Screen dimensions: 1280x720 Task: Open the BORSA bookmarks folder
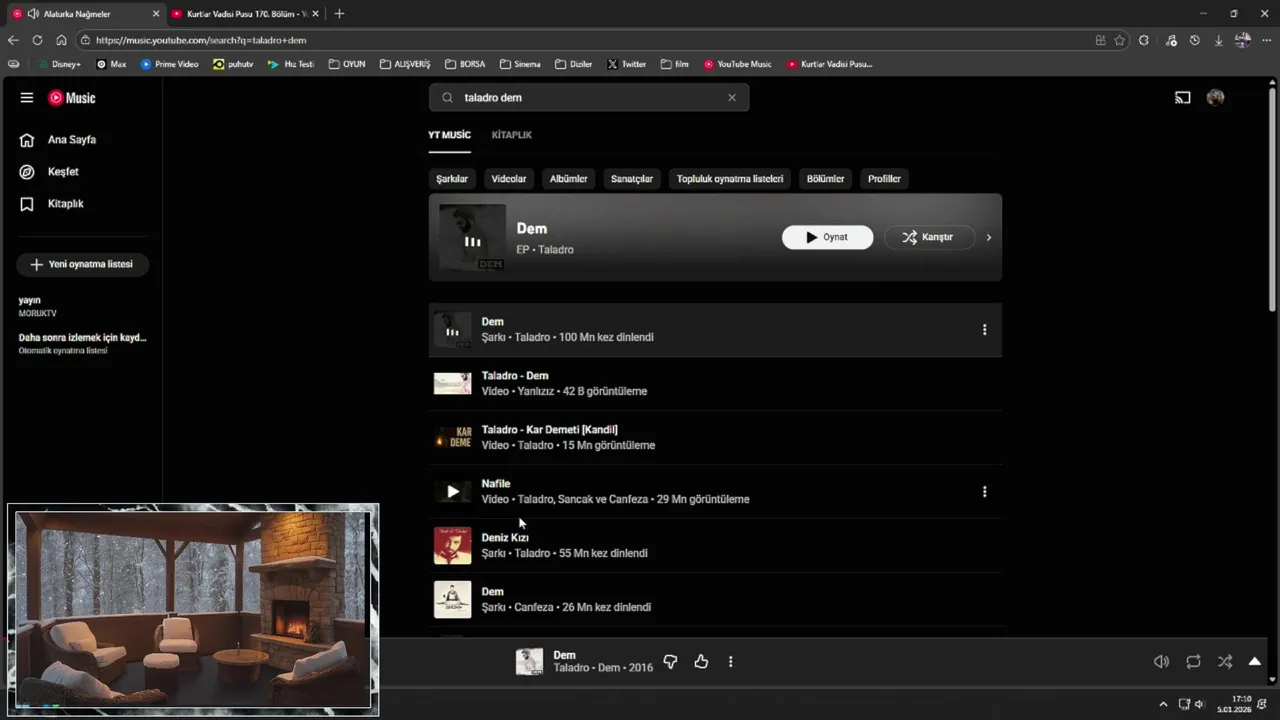tap(465, 64)
